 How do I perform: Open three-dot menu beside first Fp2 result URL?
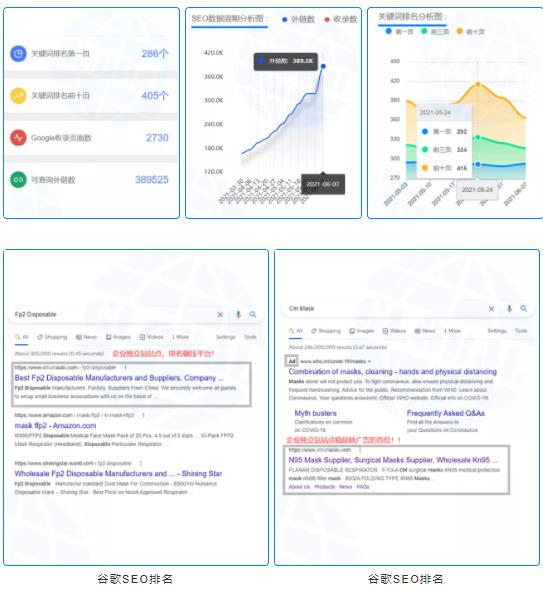click(x=125, y=367)
